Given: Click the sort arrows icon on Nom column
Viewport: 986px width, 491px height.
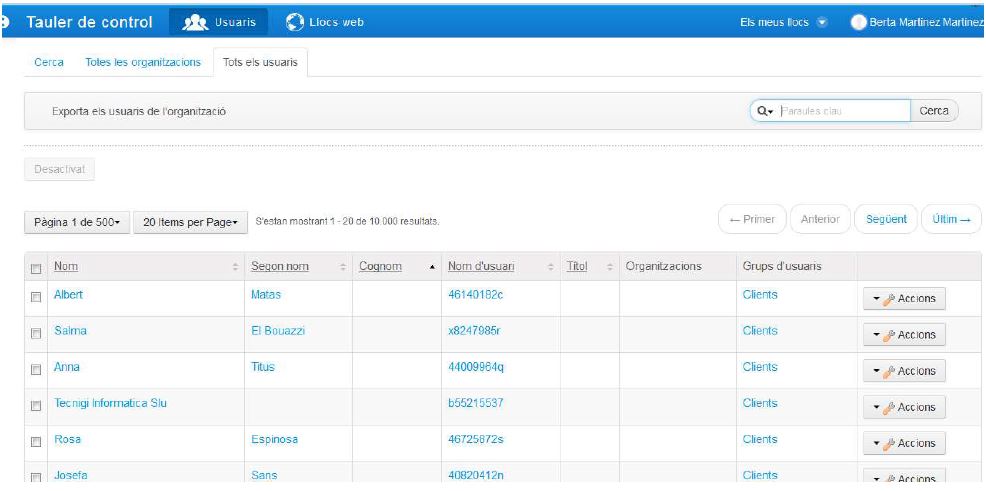Looking at the screenshot, I should [x=236, y=266].
